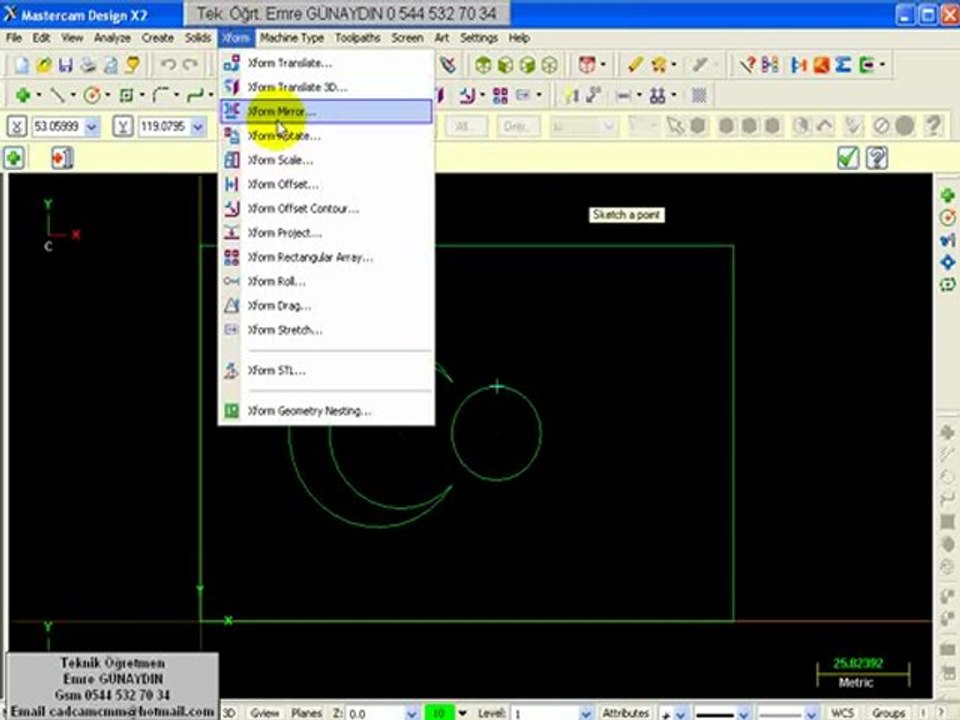Click green plus icon in right vertical toolbar
The height and width of the screenshot is (720, 960).
click(947, 195)
